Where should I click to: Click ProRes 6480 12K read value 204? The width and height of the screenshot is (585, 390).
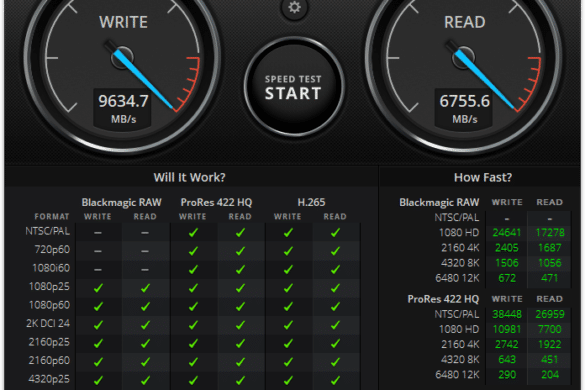pyautogui.click(x=550, y=375)
